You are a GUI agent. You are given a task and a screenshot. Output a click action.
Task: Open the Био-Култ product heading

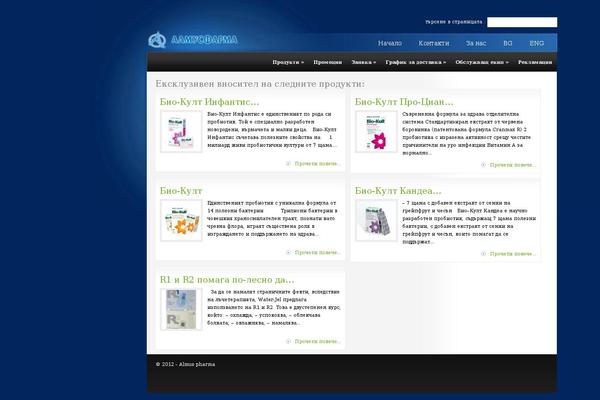[181, 191]
